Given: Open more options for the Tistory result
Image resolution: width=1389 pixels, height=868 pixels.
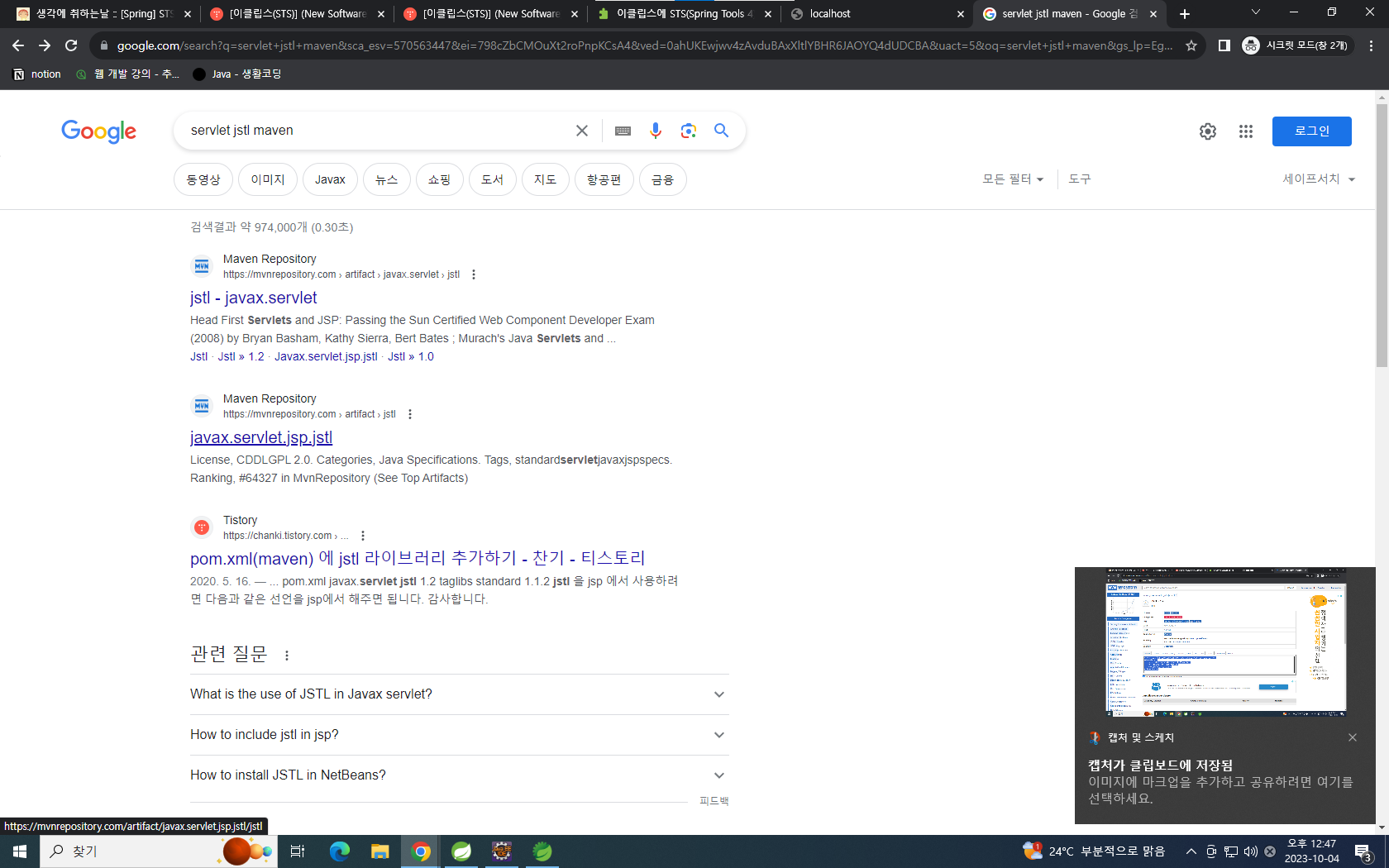Looking at the screenshot, I should (x=363, y=536).
